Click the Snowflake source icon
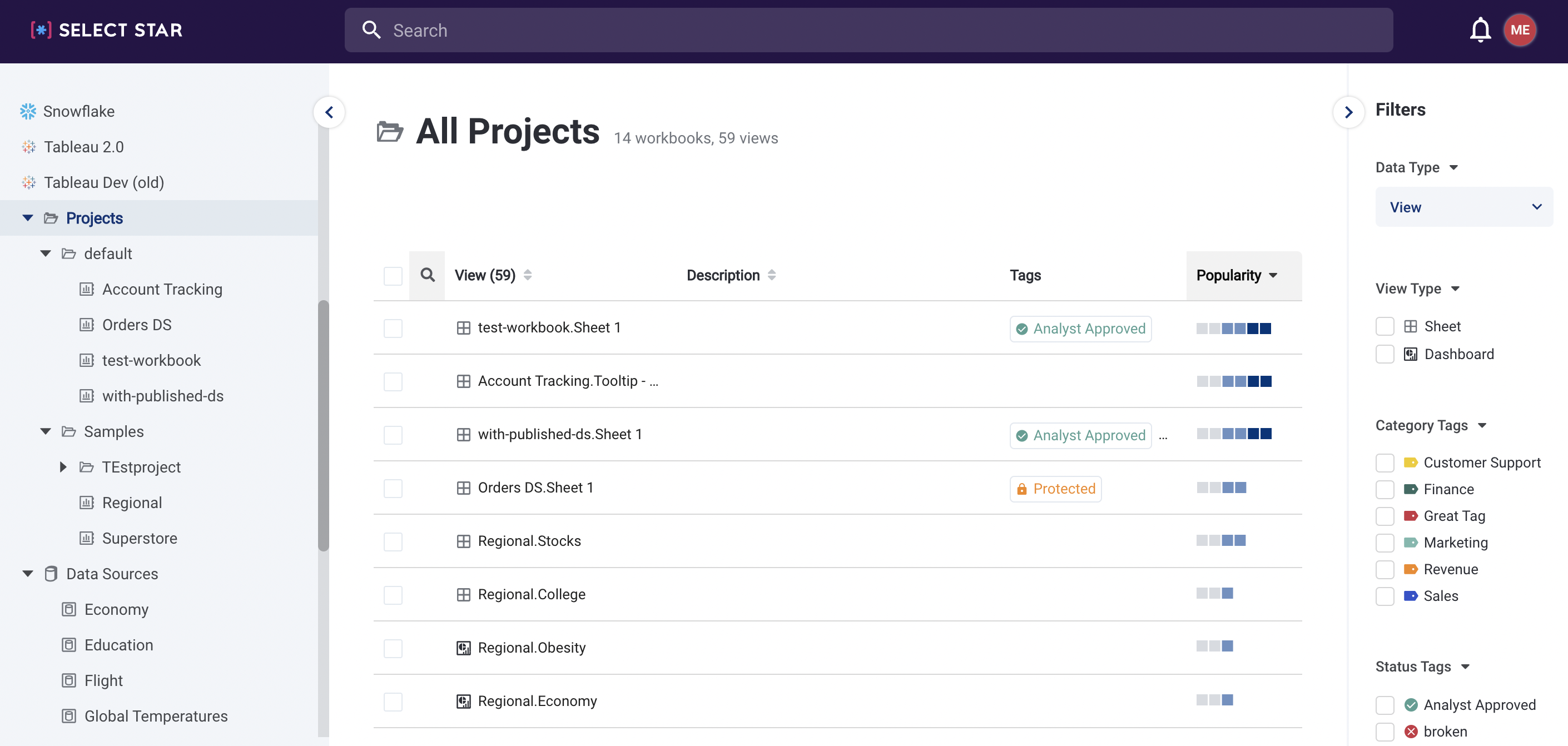This screenshot has width=1568, height=746. click(28, 111)
